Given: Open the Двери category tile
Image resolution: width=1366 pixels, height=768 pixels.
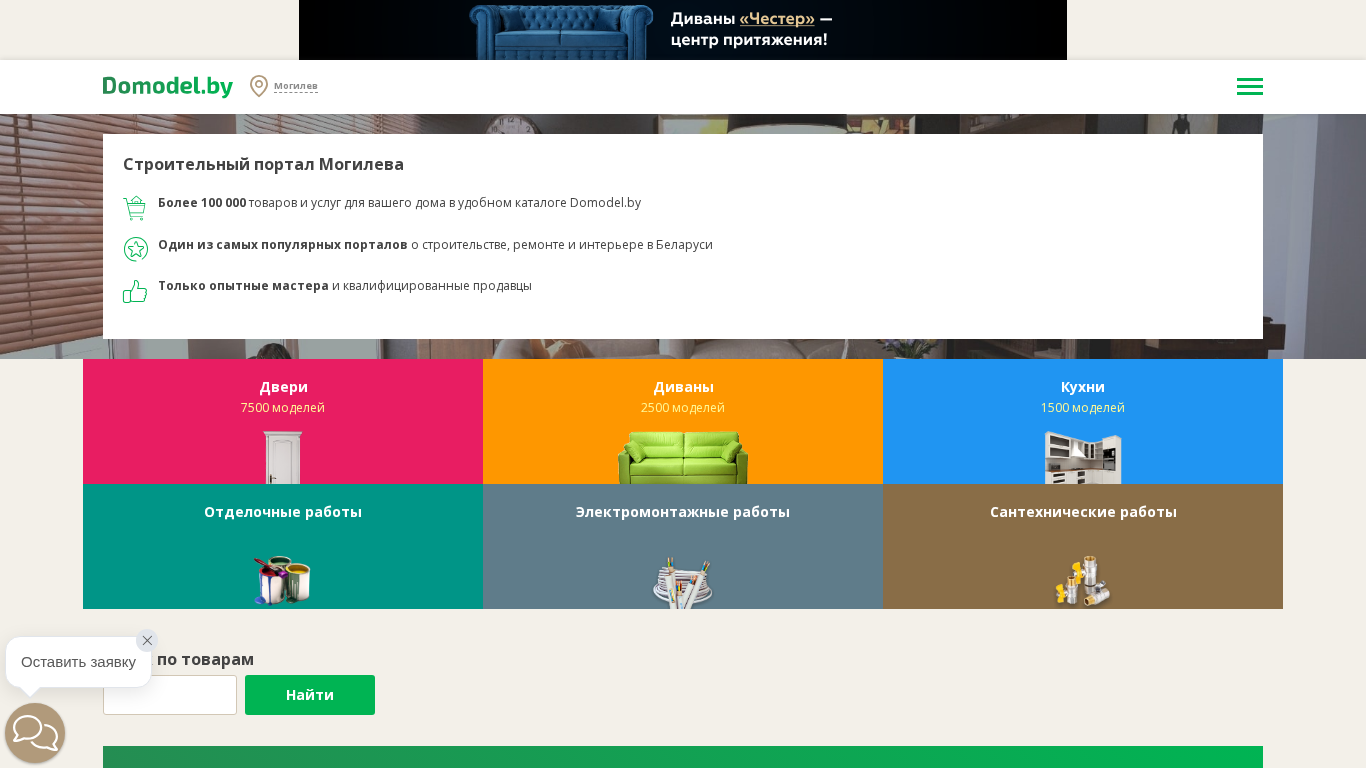Looking at the screenshot, I should coord(283,421).
